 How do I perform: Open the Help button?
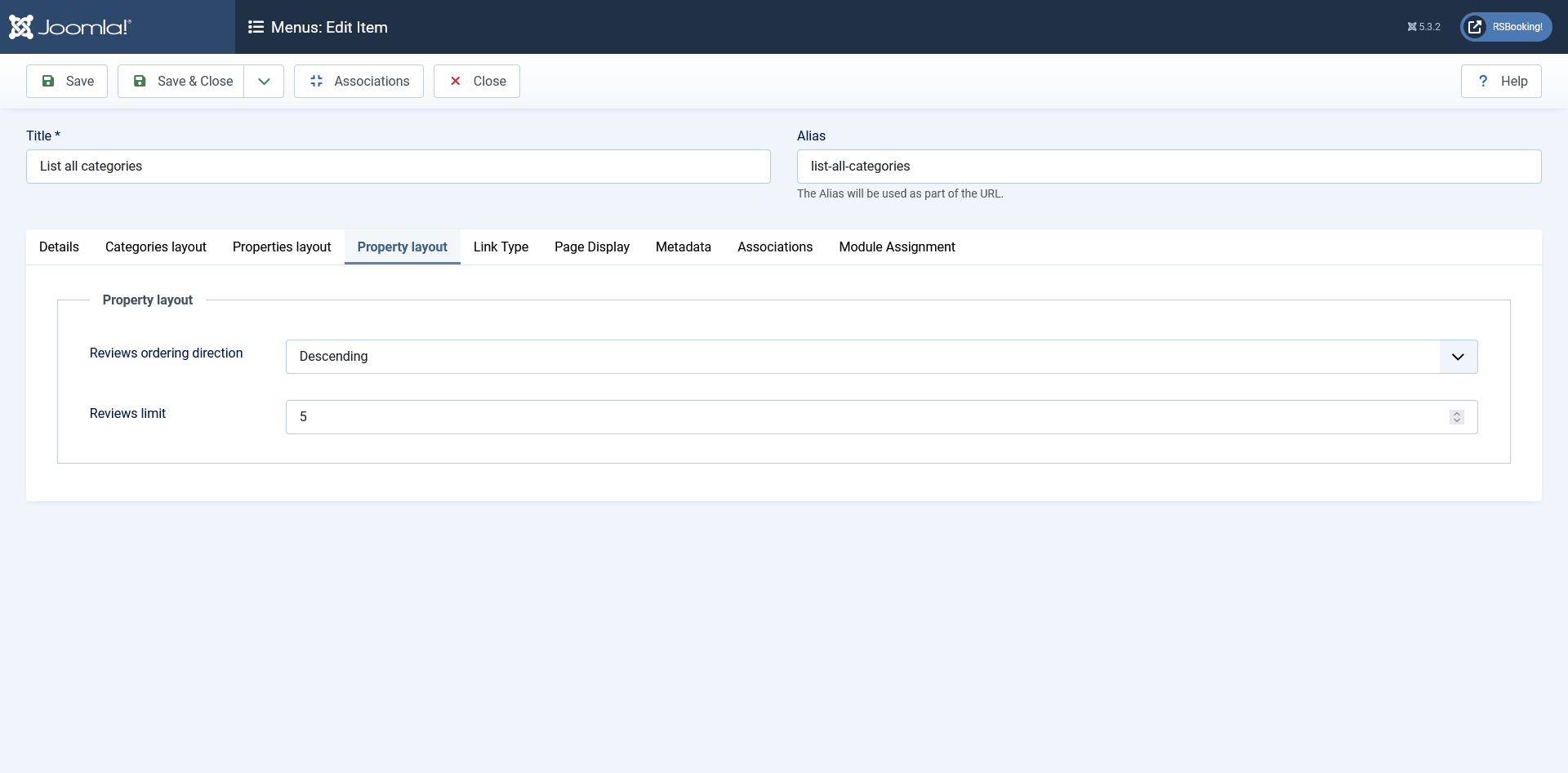pos(1501,81)
